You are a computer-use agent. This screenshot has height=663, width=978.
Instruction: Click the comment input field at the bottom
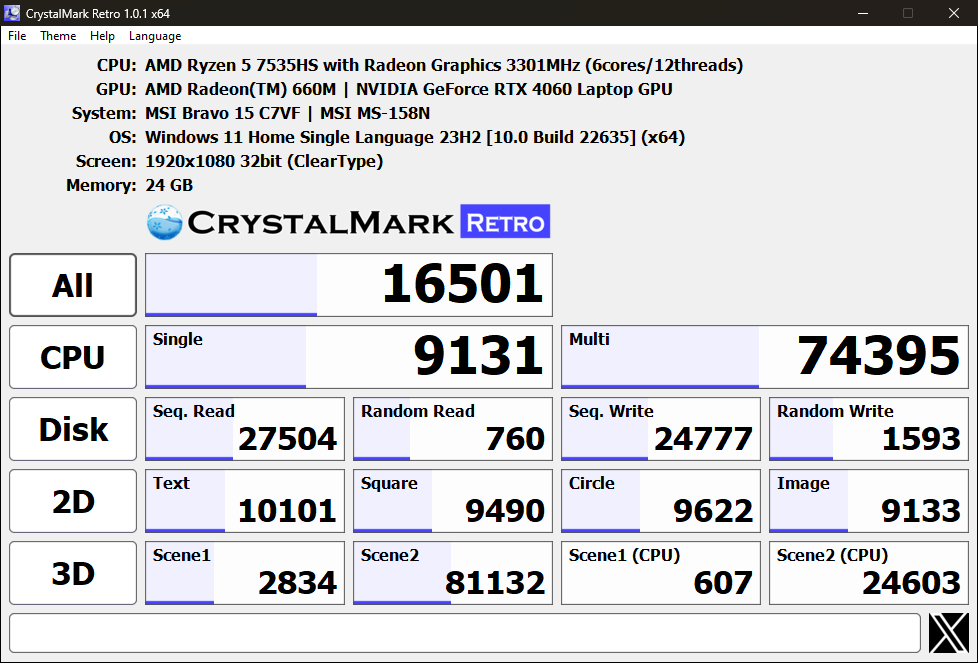[465, 633]
